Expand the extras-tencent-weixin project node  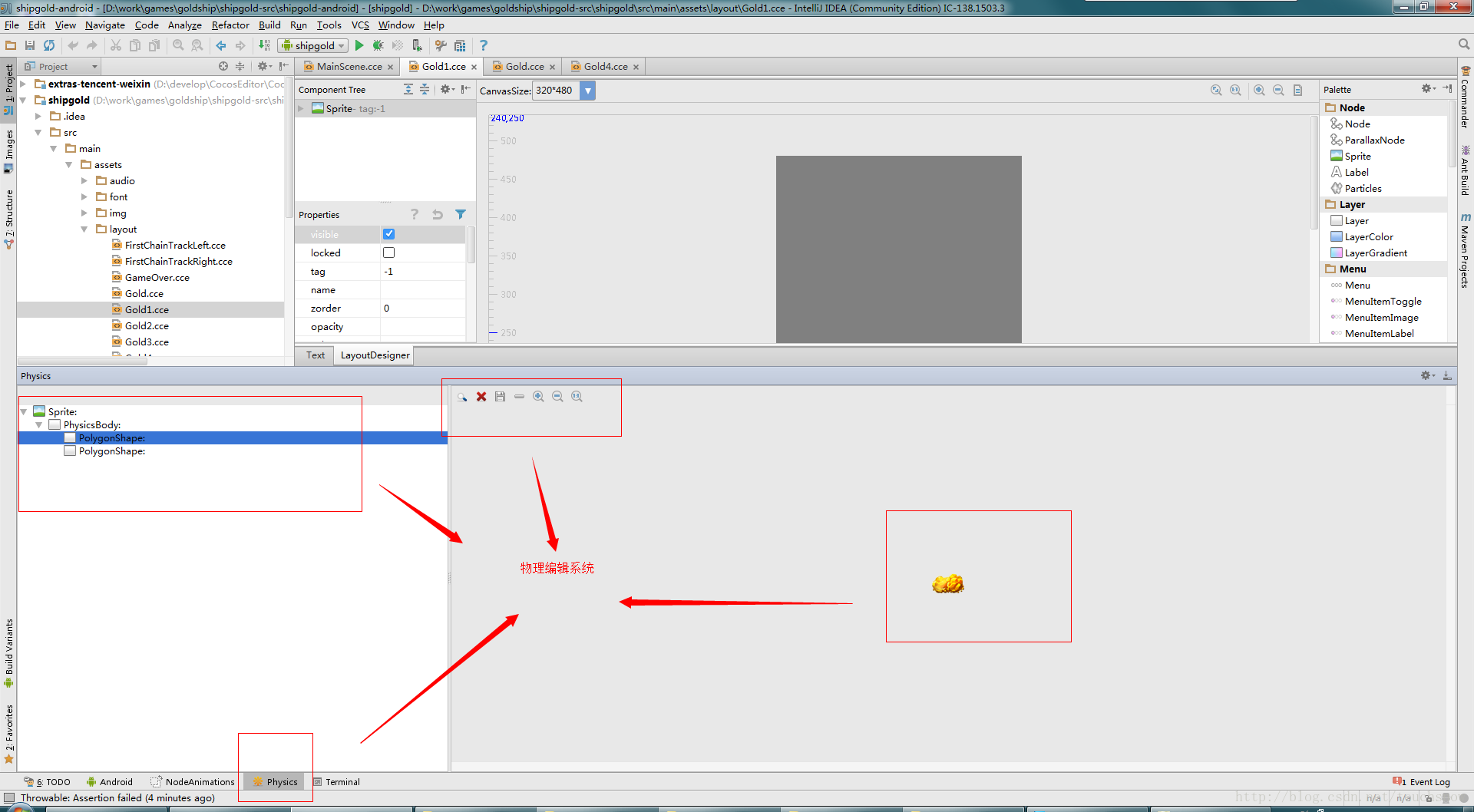pos(24,84)
